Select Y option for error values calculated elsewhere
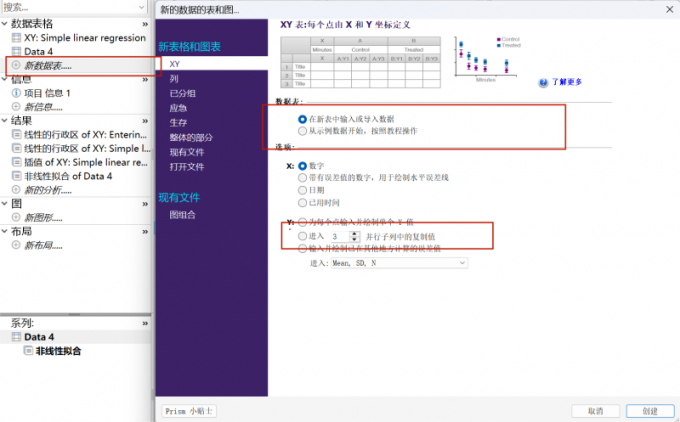 (302, 249)
